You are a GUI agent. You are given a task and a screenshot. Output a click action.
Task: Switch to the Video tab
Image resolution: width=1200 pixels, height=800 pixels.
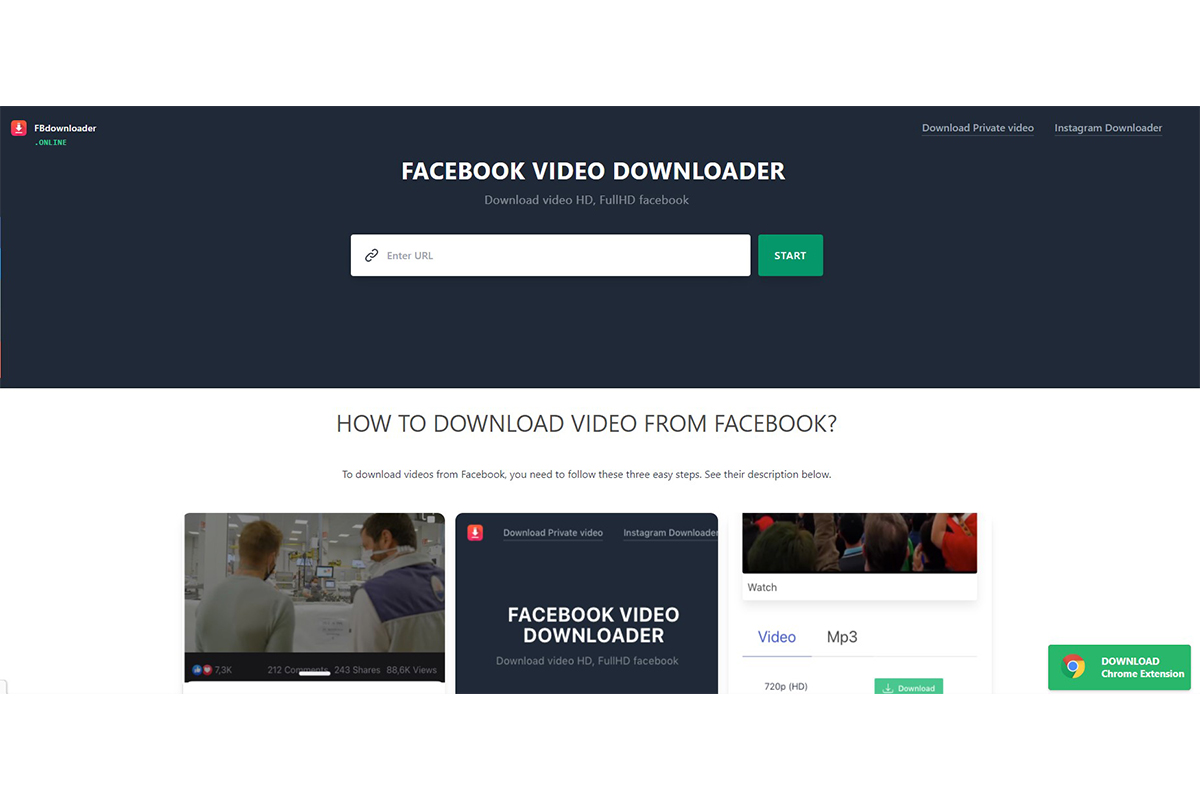coord(777,637)
